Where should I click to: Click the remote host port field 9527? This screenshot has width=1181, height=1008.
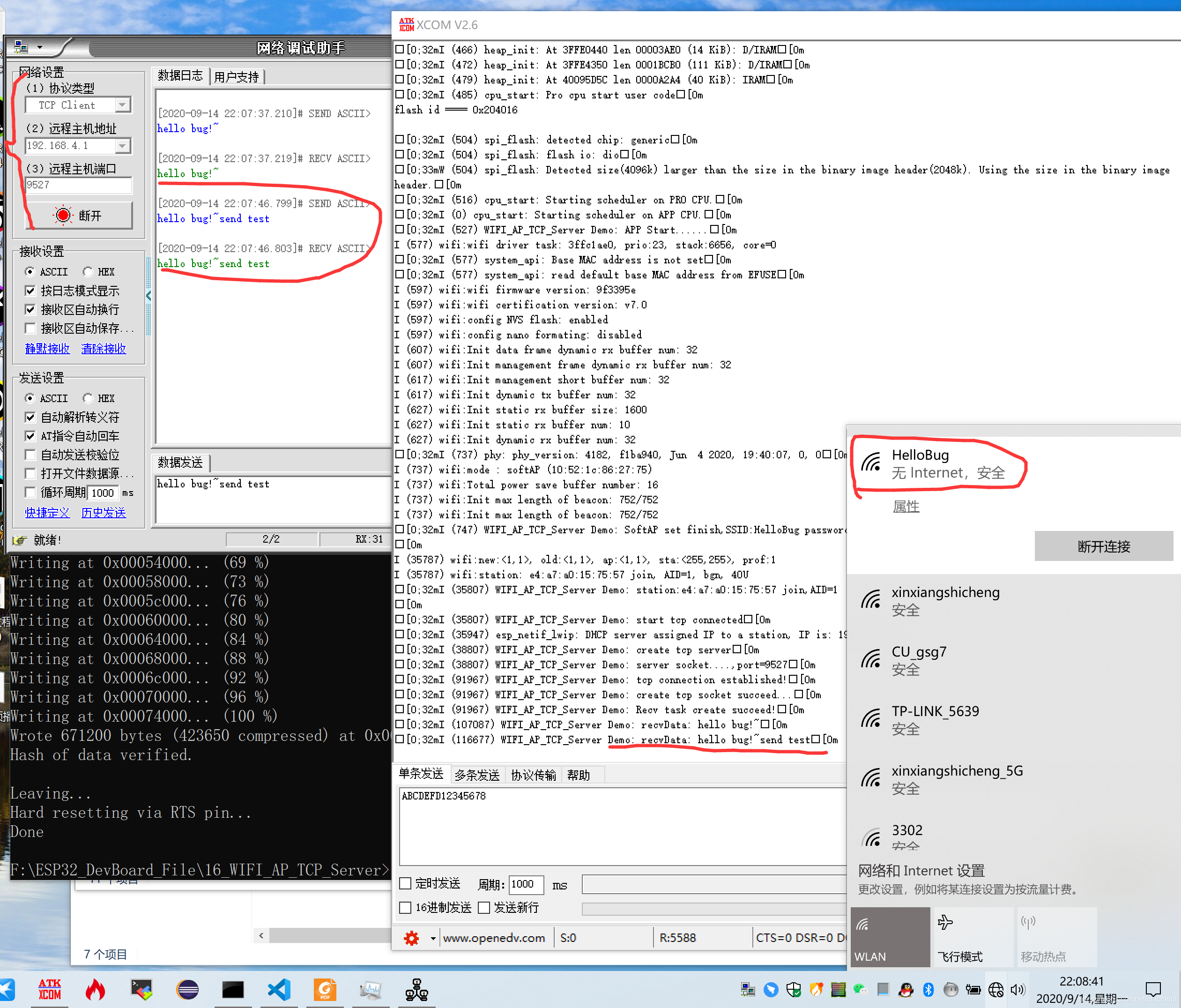point(79,185)
